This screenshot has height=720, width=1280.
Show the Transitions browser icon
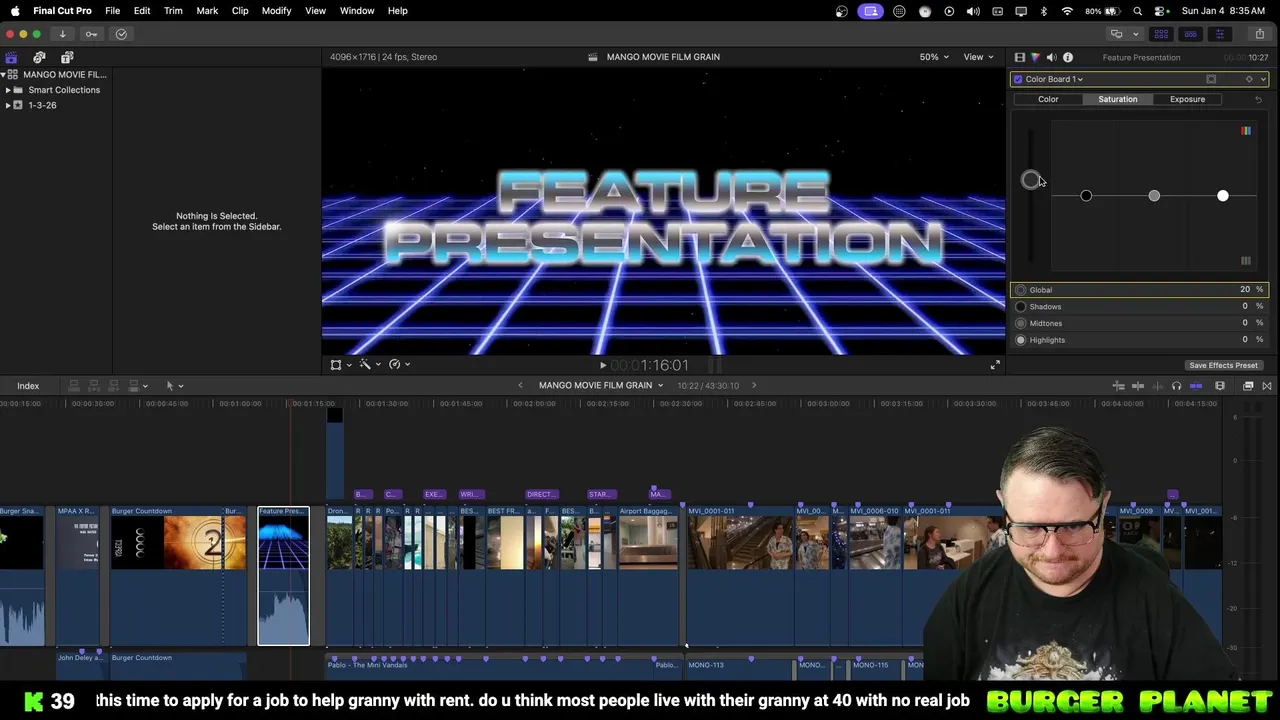(x=1267, y=386)
